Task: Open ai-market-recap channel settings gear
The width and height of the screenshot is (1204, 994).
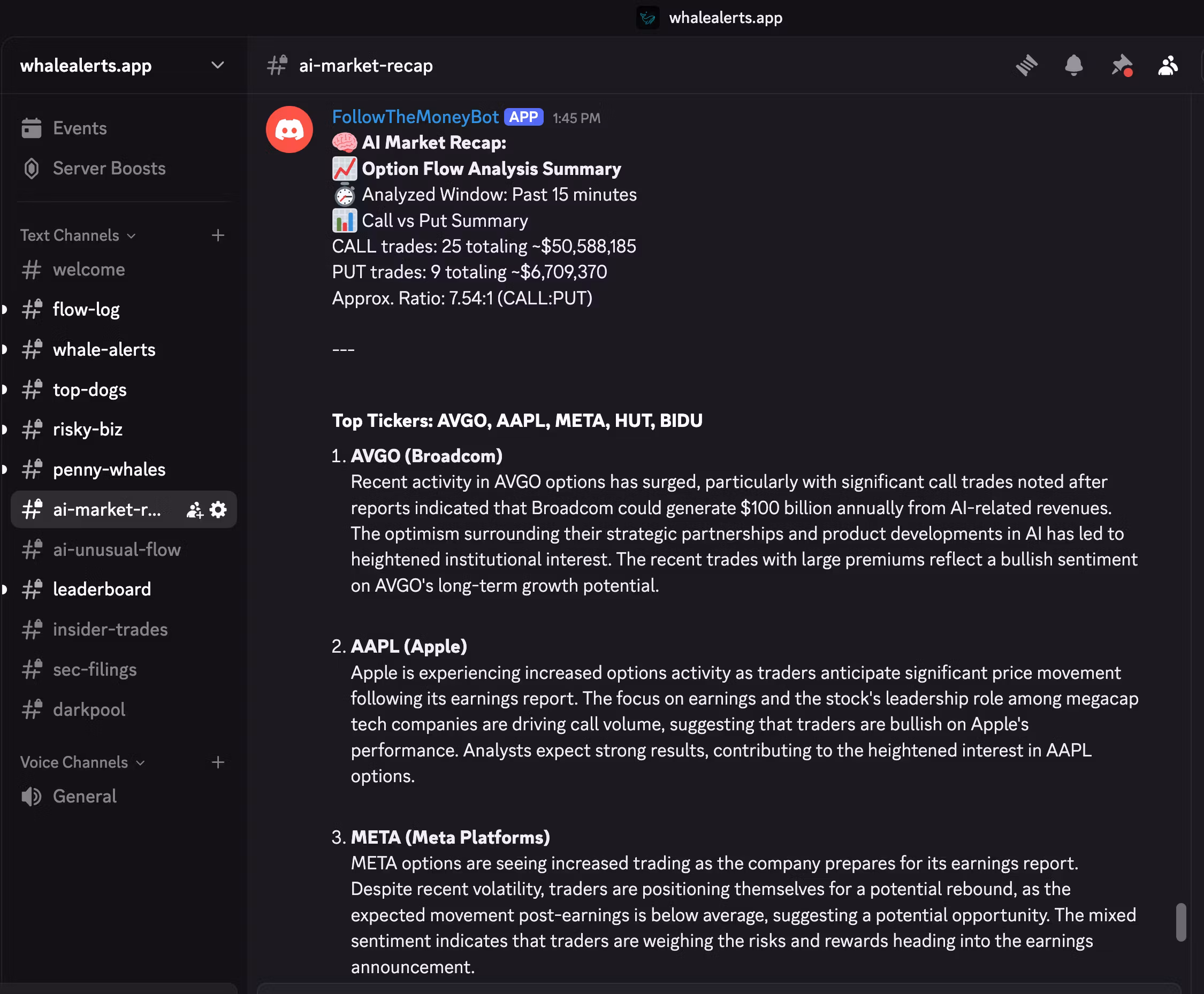Action: (218, 510)
